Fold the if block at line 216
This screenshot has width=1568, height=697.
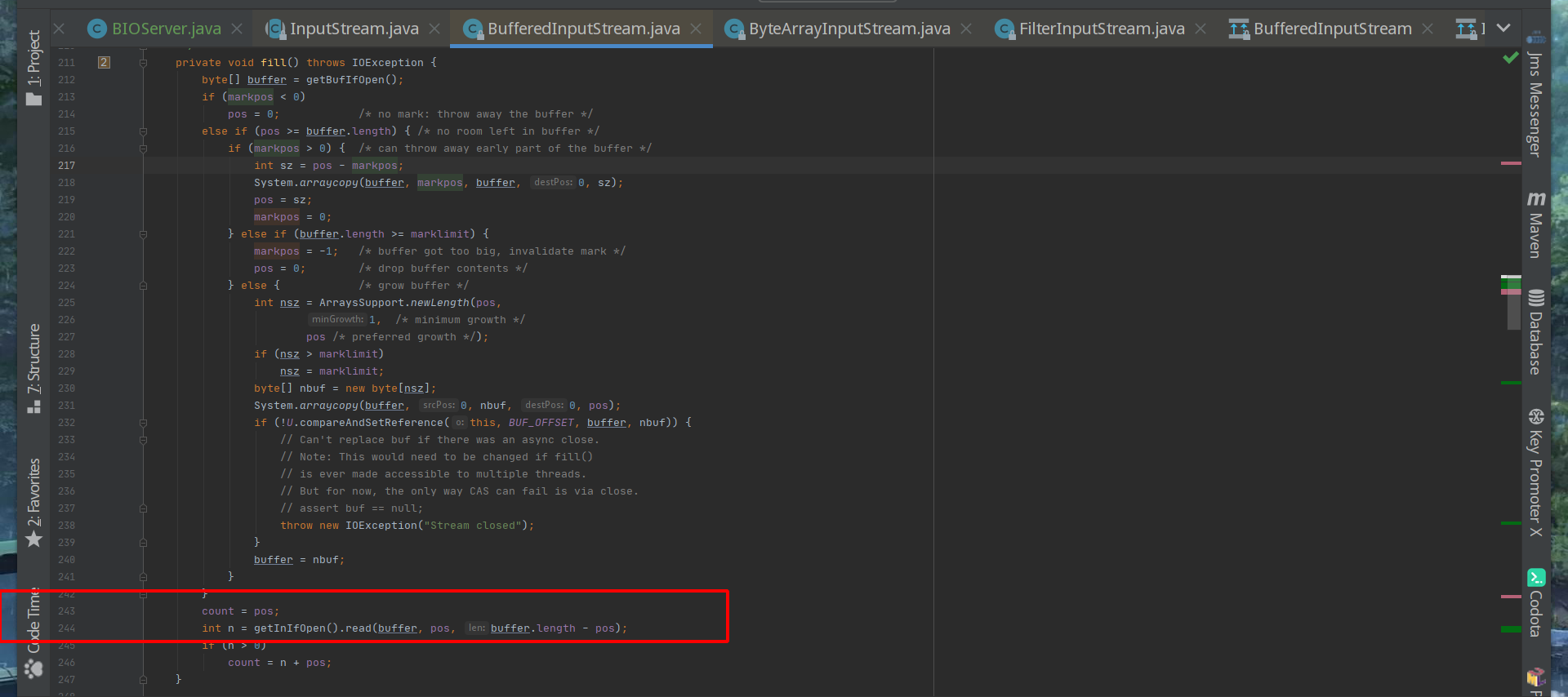143,149
